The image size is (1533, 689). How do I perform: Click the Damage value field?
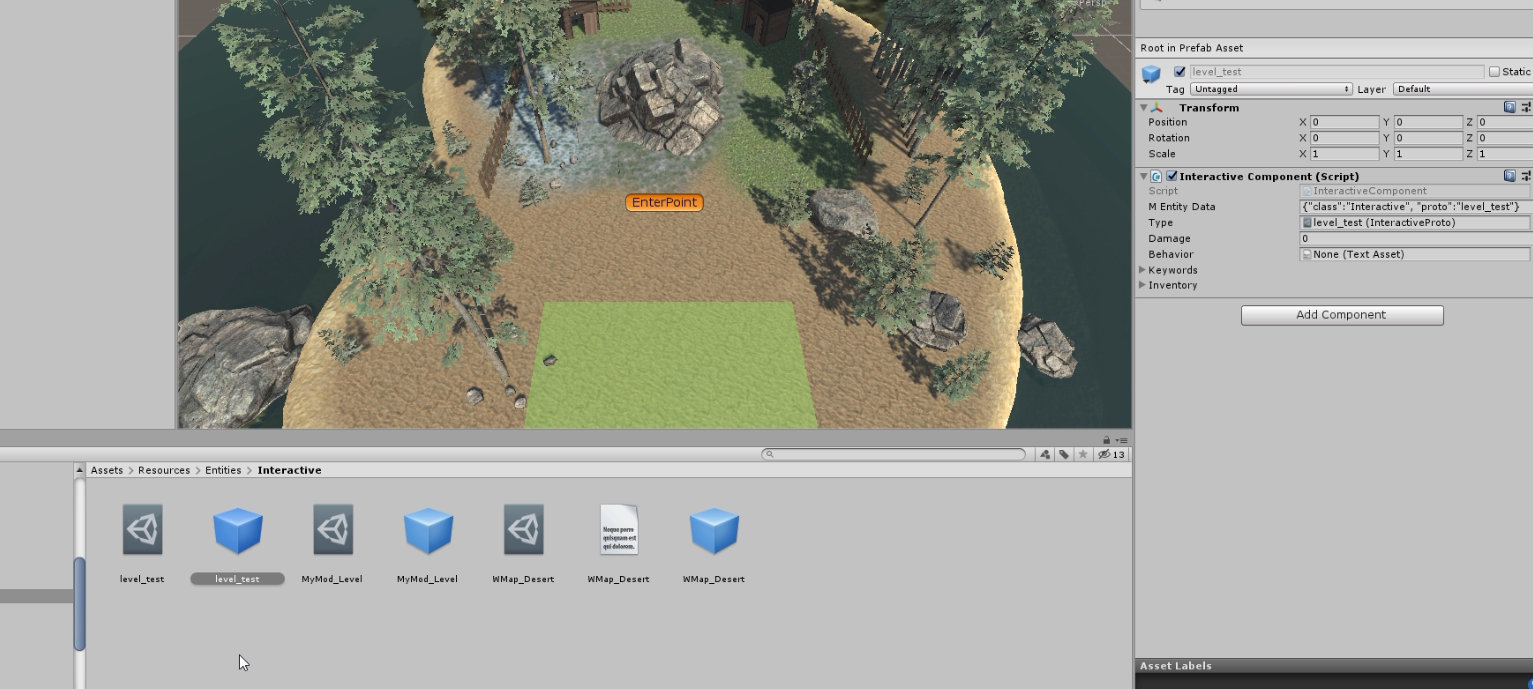point(1415,239)
